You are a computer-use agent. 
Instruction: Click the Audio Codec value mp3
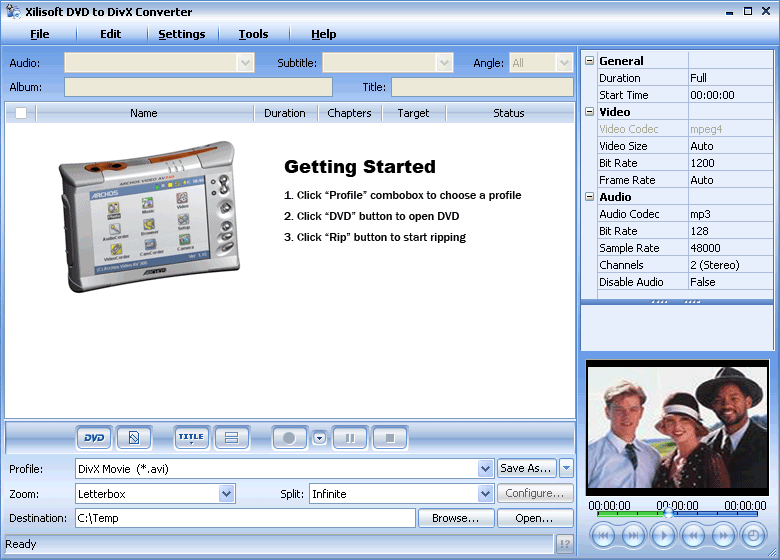(x=700, y=214)
